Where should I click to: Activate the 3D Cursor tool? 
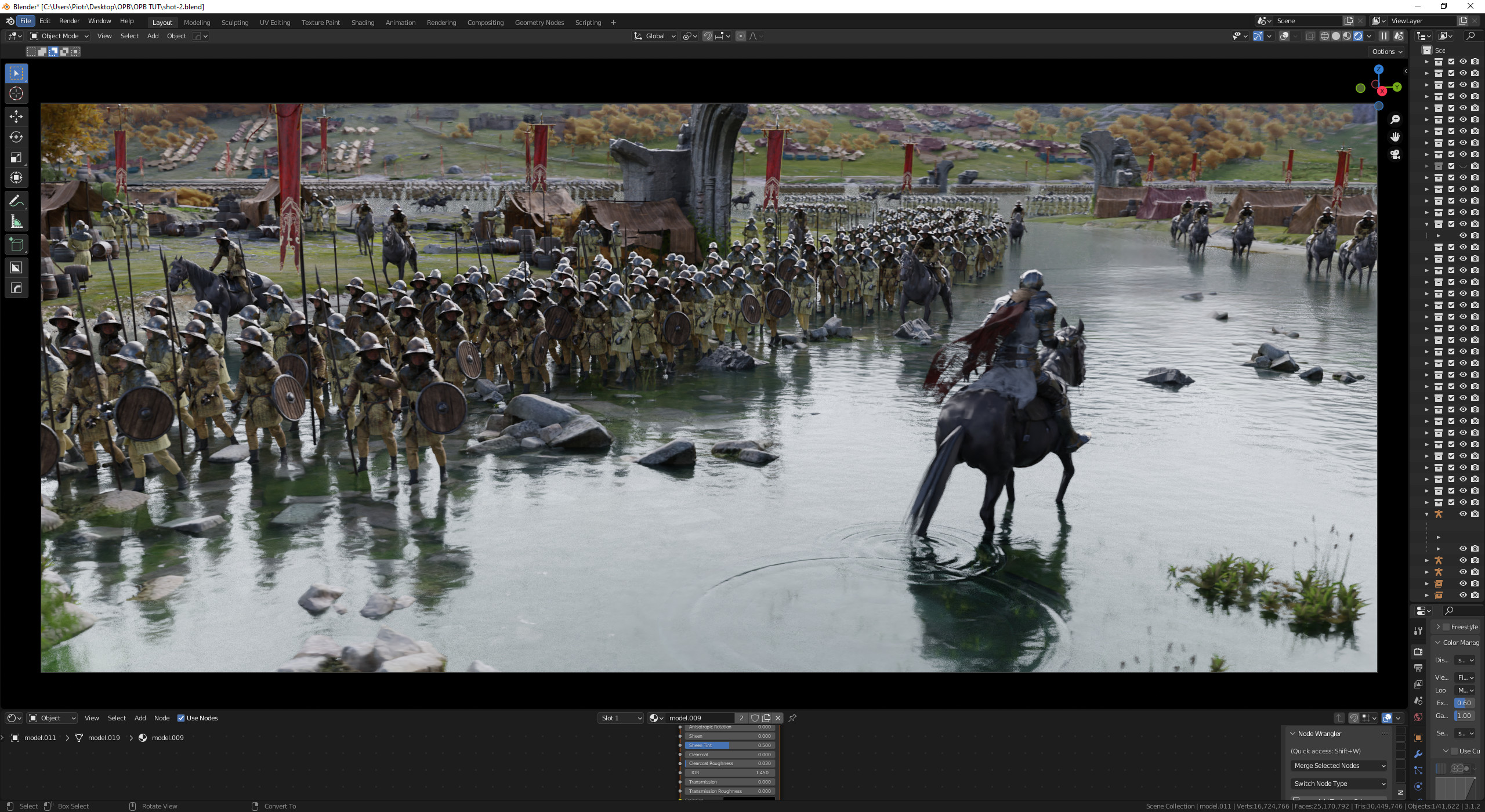(x=16, y=93)
